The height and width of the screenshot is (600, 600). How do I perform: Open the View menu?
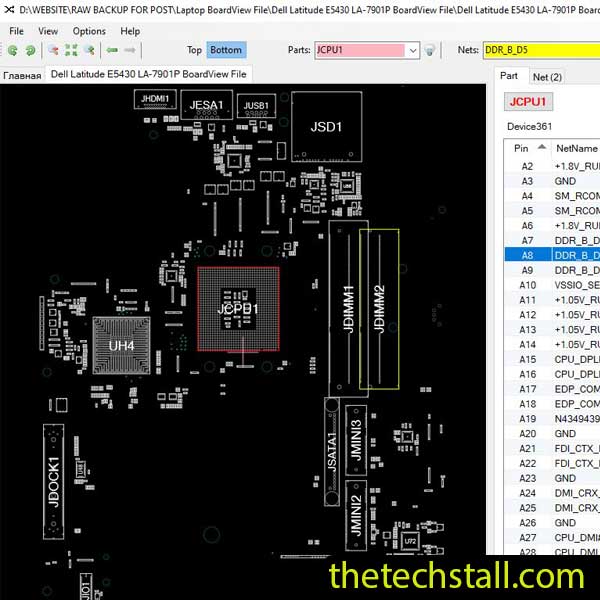click(x=48, y=31)
